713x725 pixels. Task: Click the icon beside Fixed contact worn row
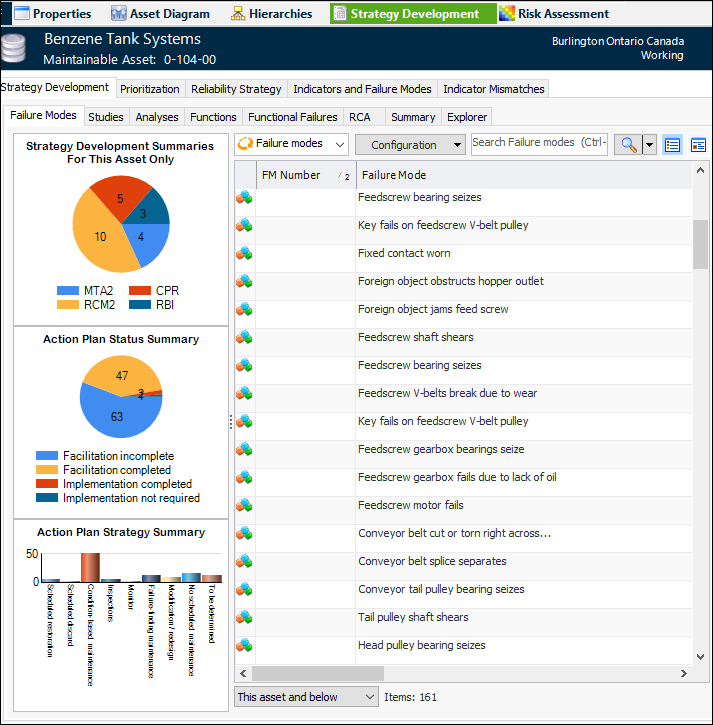click(244, 254)
